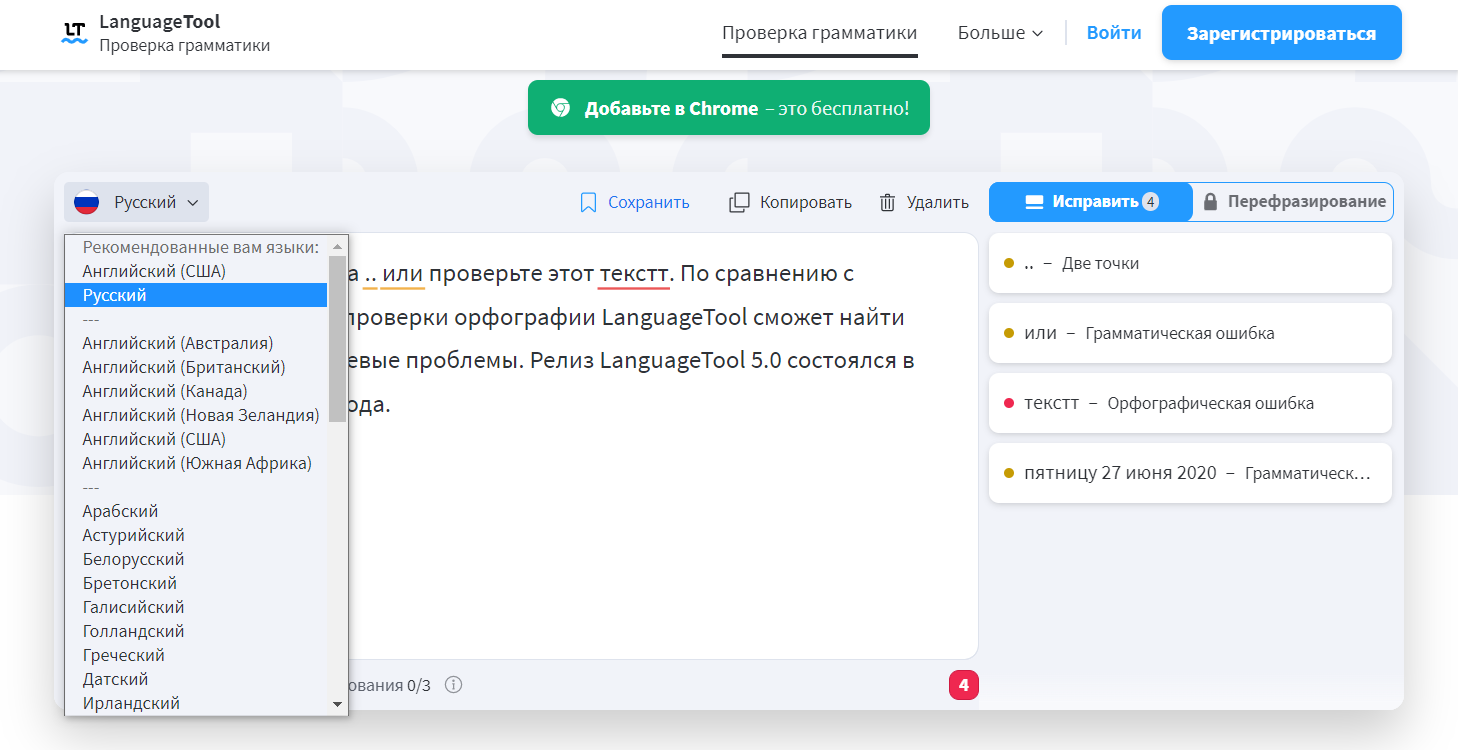Copy the text with Копировать
Image resolution: width=1458 pixels, height=750 pixels.
point(791,202)
